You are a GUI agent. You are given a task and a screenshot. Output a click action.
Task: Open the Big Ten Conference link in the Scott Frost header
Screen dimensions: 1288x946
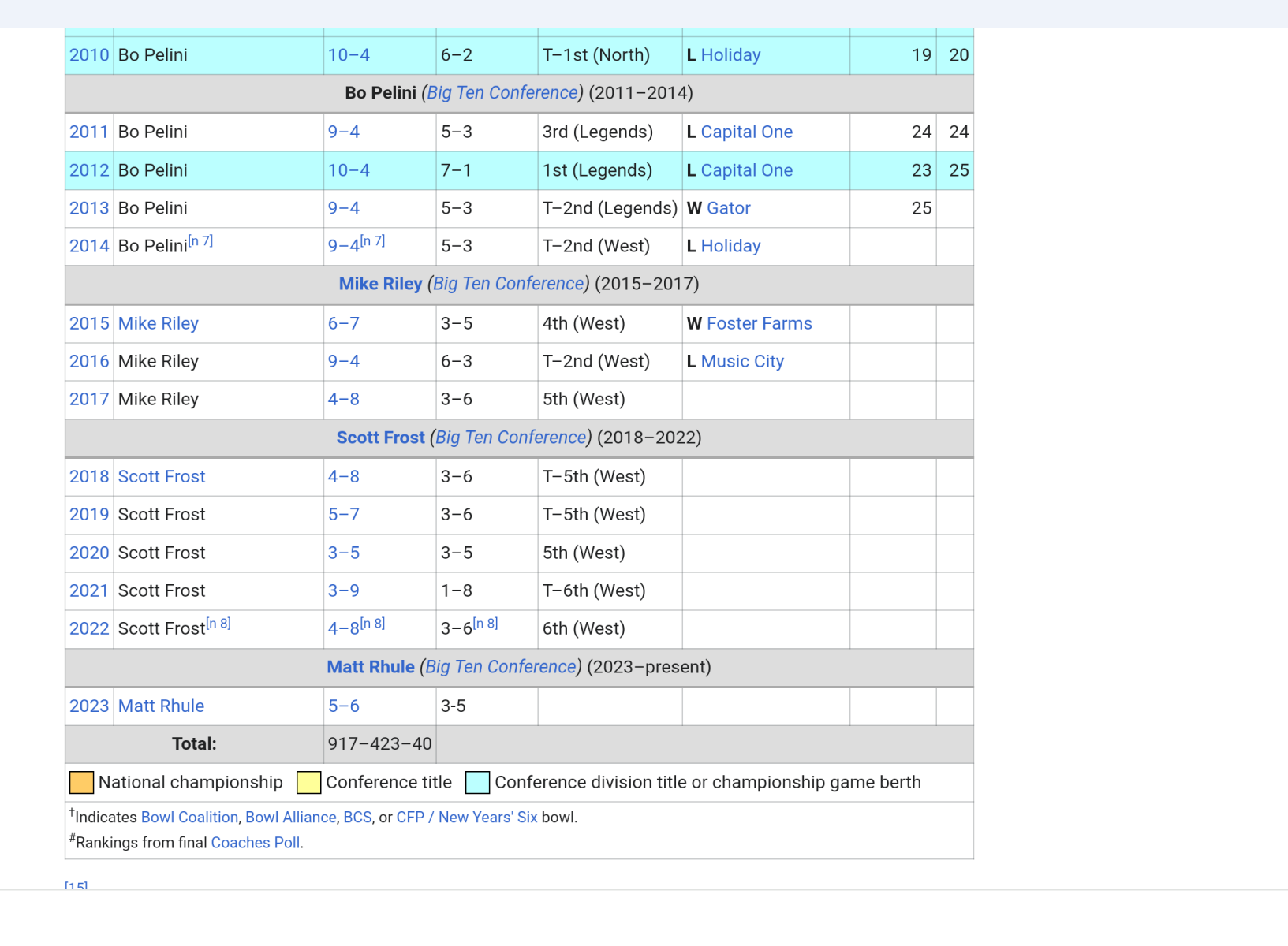click(511, 438)
